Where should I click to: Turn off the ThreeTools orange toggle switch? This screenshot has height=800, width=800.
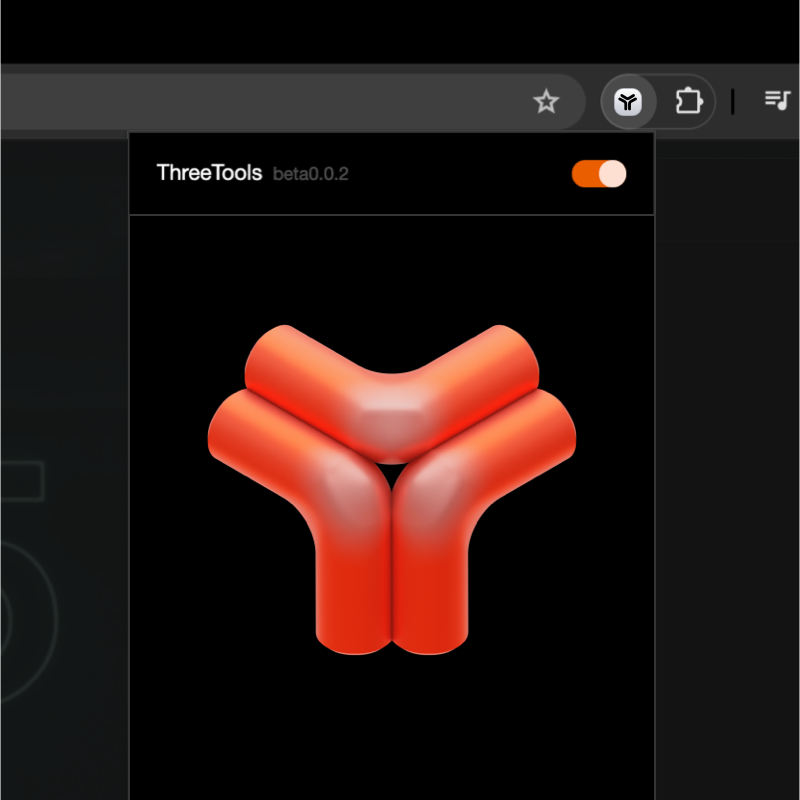click(x=599, y=174)
